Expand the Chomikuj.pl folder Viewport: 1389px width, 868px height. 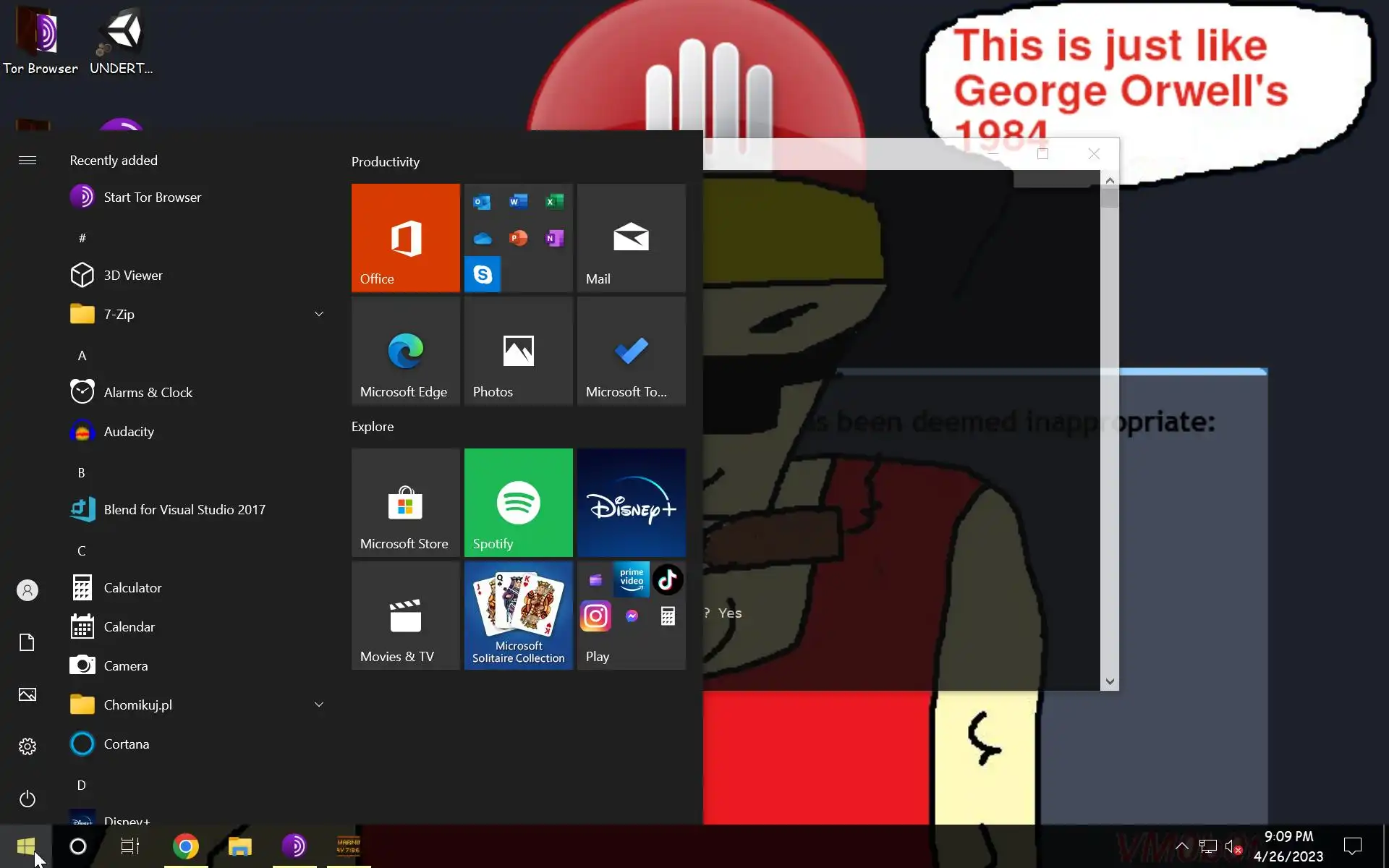click(x=319, y=705)
